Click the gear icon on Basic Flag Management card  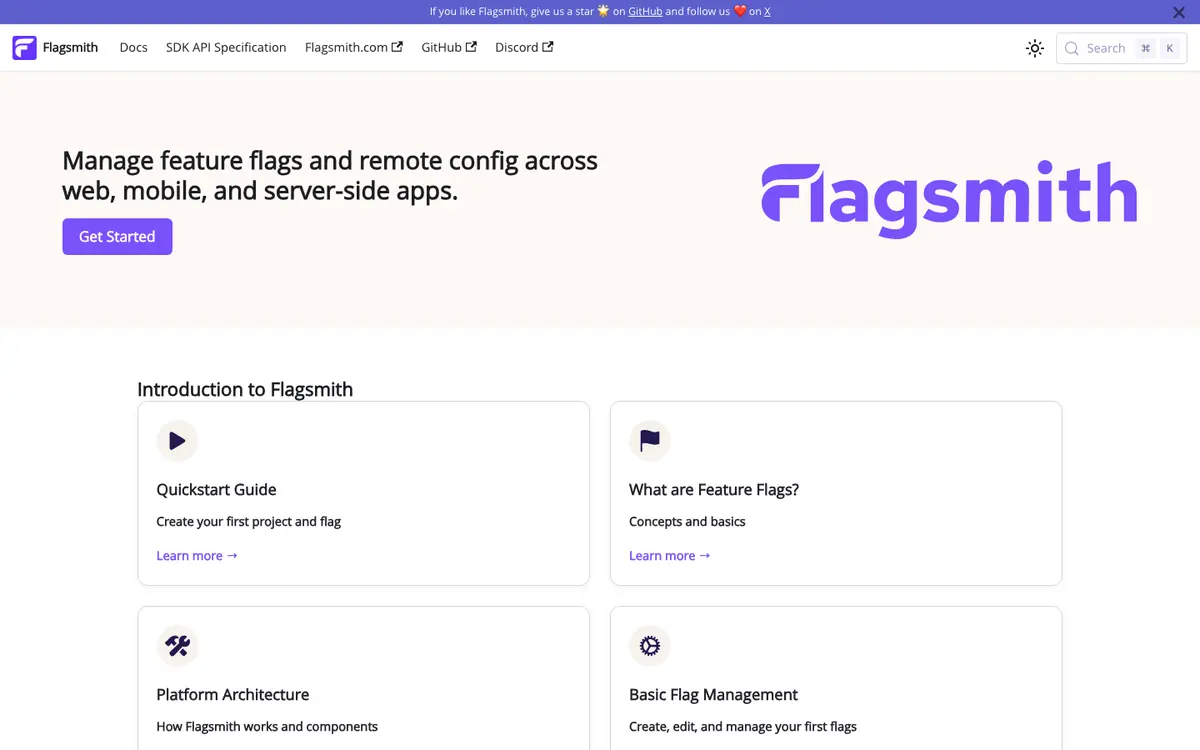[x=650, y=645]
